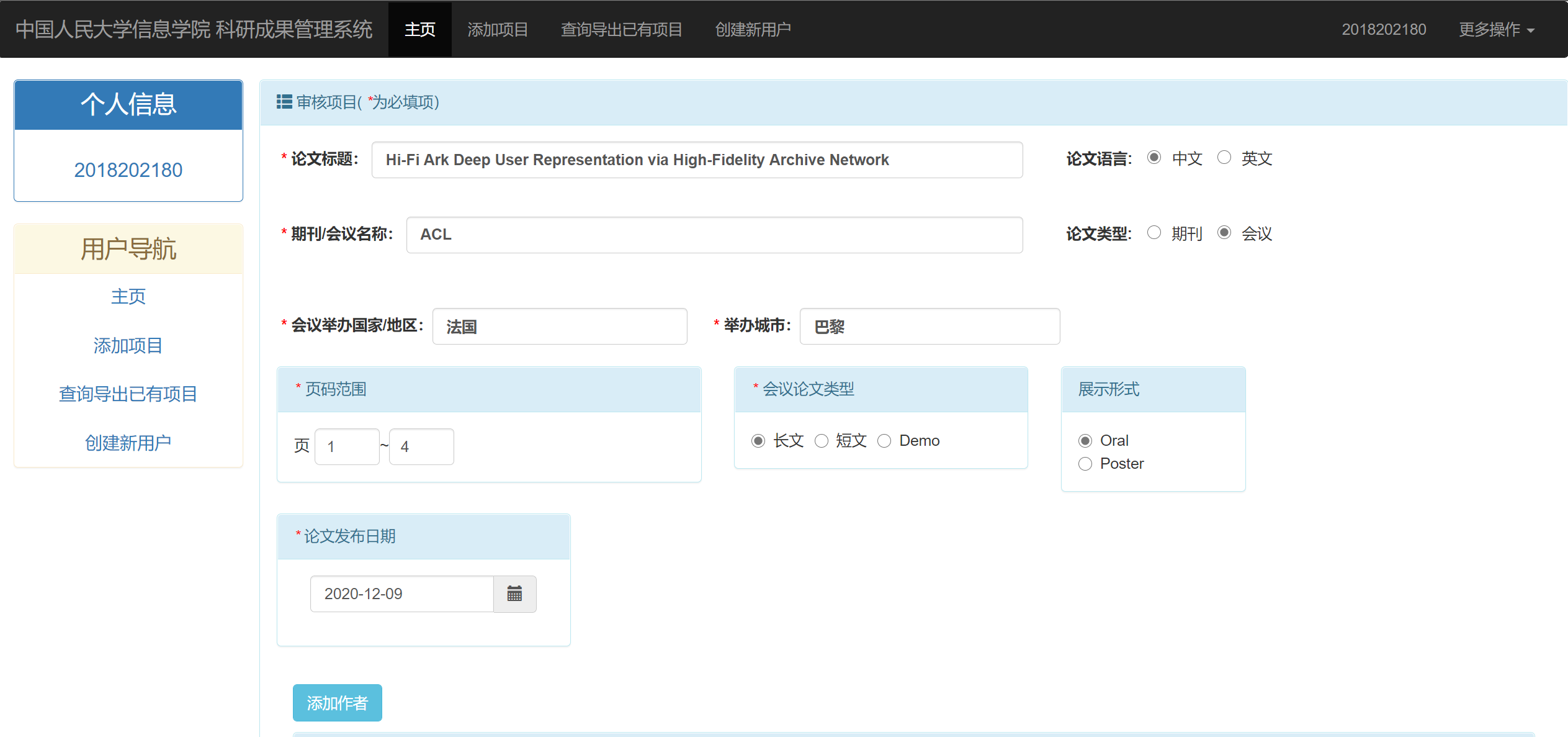1568x737 pixels.
Task: Select 期刊 as the paper type
Action: [1154, 233]
